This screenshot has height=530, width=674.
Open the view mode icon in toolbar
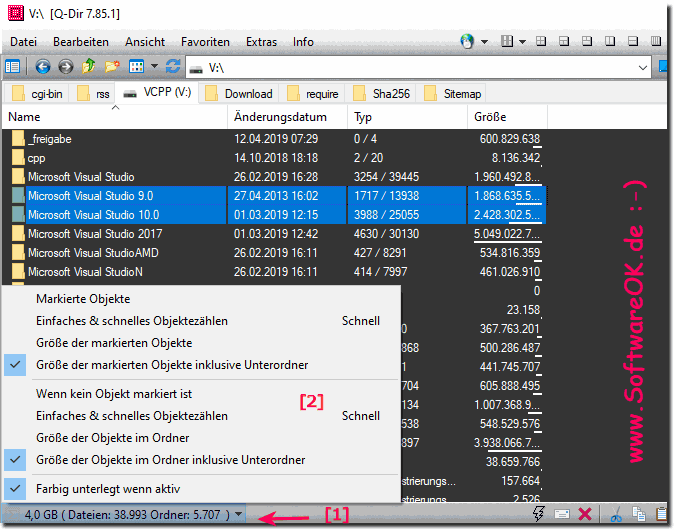click(x=136, y=67)
